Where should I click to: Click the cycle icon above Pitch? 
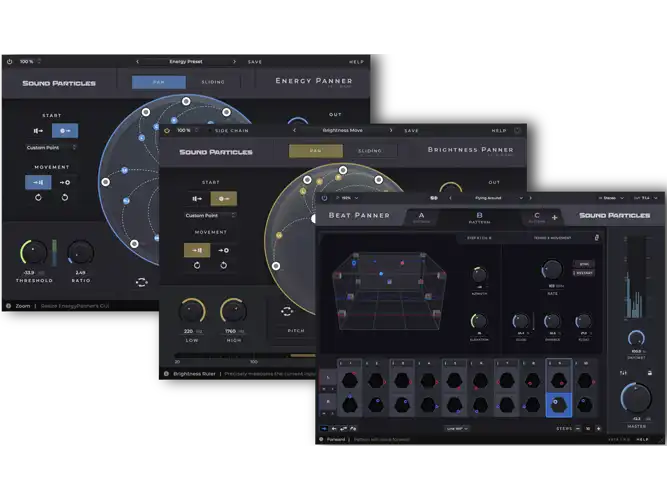coord(287,311)
